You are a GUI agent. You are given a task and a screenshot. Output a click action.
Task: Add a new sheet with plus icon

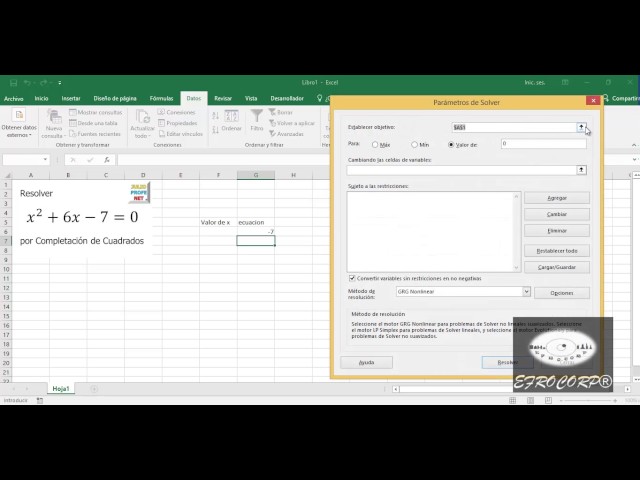[94, 389]
